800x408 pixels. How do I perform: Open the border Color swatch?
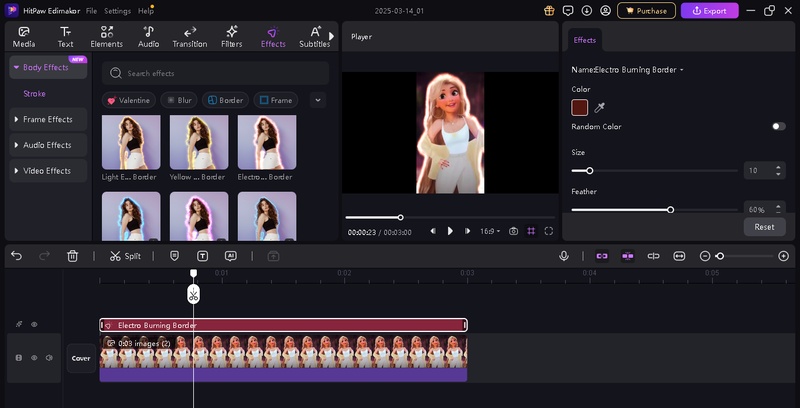pyautogui.click(x=580, y=107)
